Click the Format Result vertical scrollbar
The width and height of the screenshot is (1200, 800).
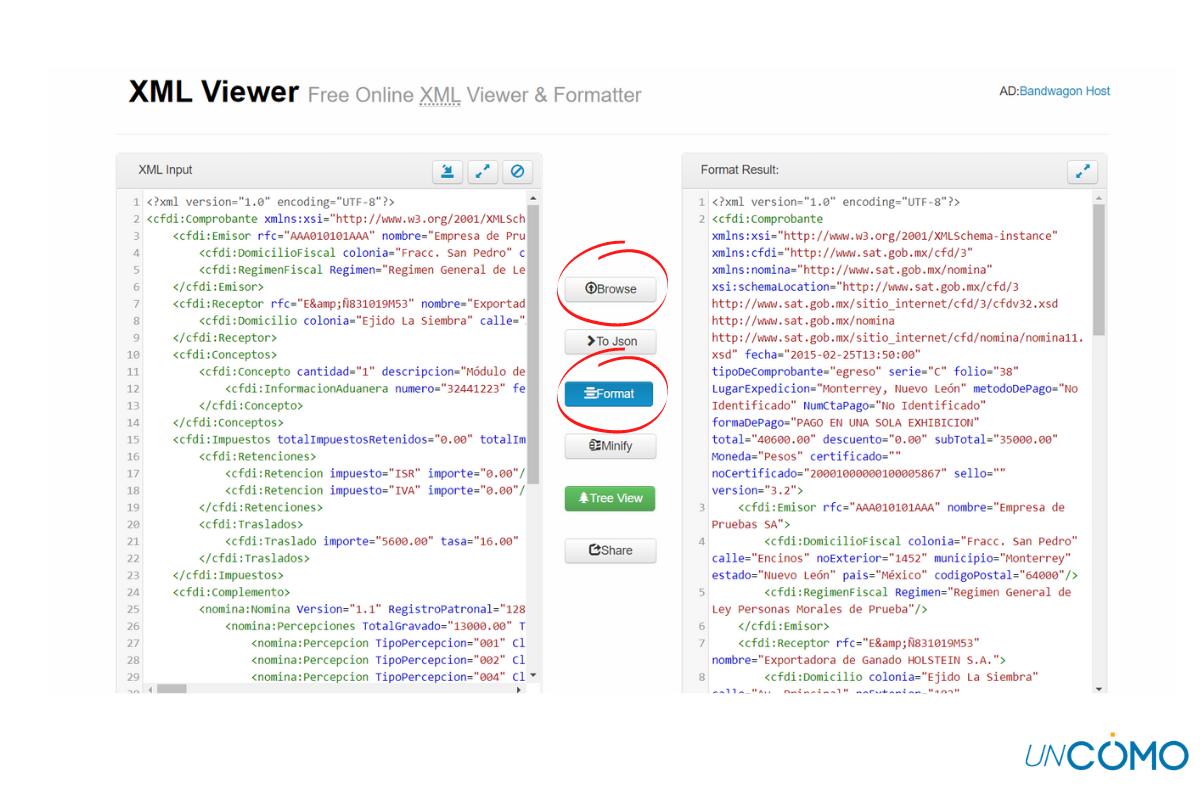tap(1100, 270)
